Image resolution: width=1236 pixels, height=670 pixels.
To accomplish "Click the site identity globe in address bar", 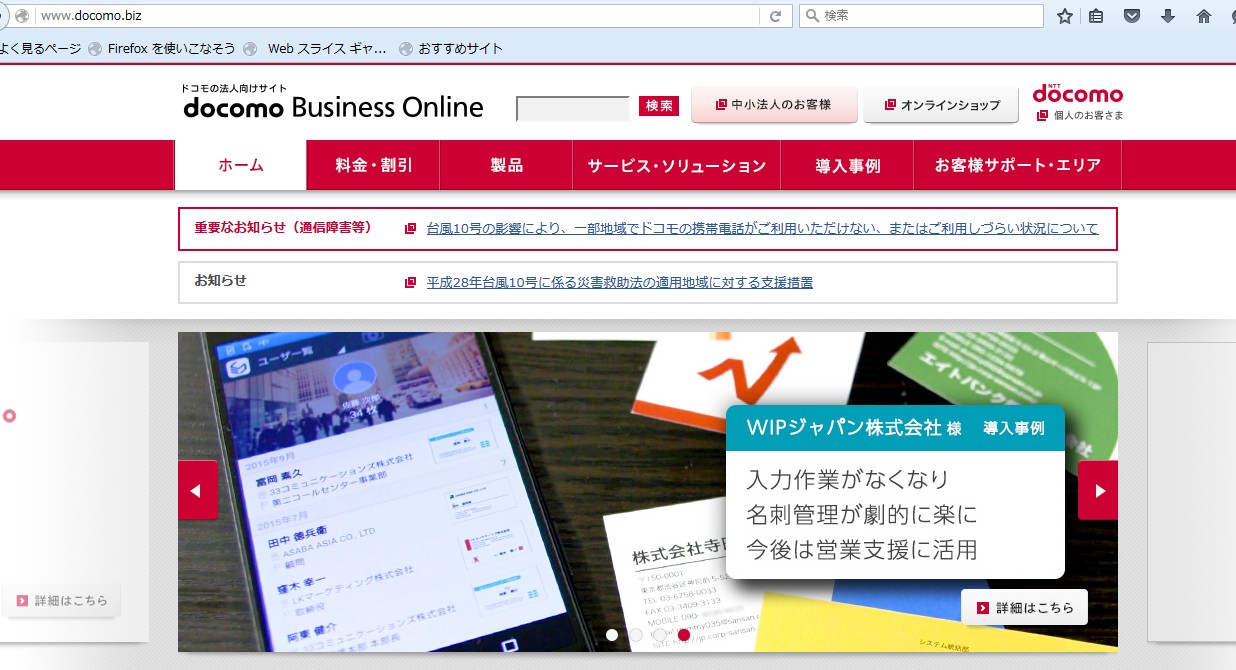I will pos(22,16).
